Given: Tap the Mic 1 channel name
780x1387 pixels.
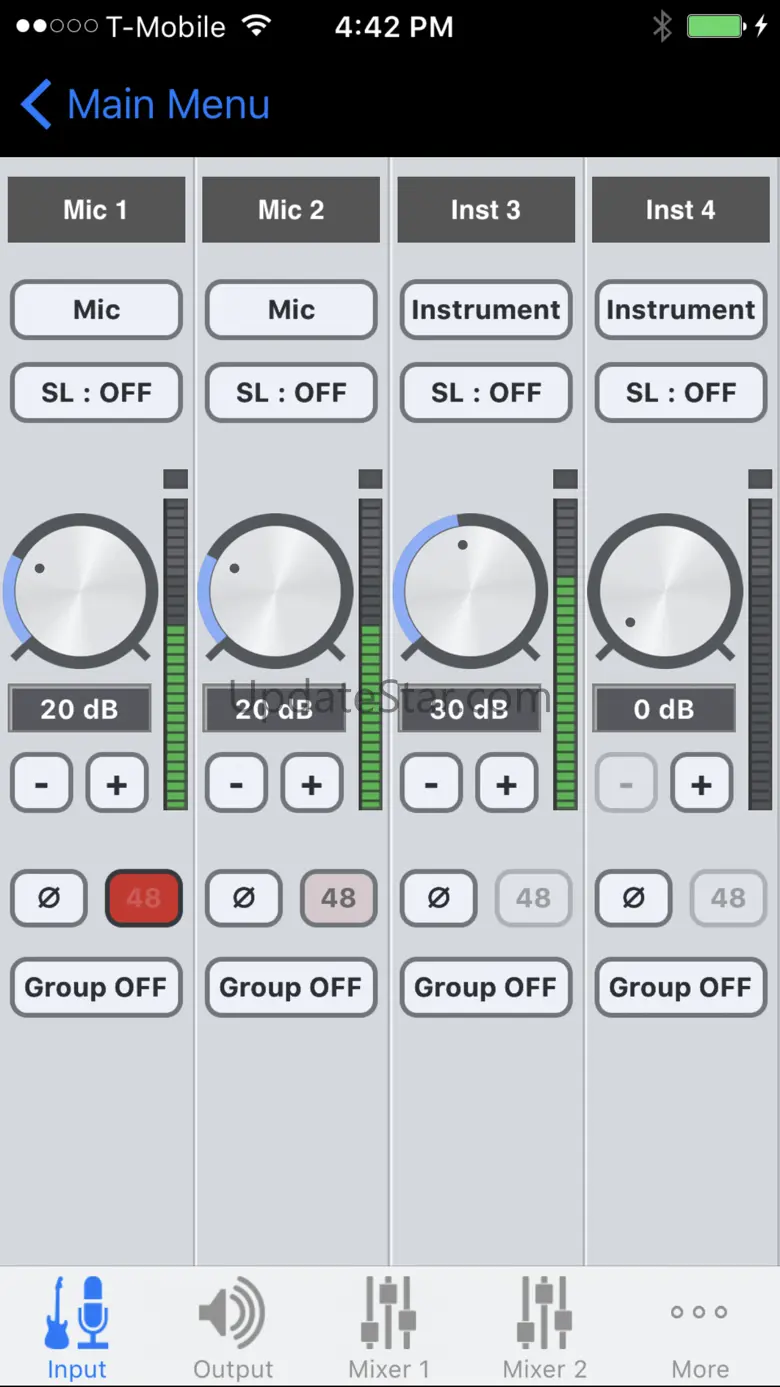Looking at the screenshot, I should 96,210.
